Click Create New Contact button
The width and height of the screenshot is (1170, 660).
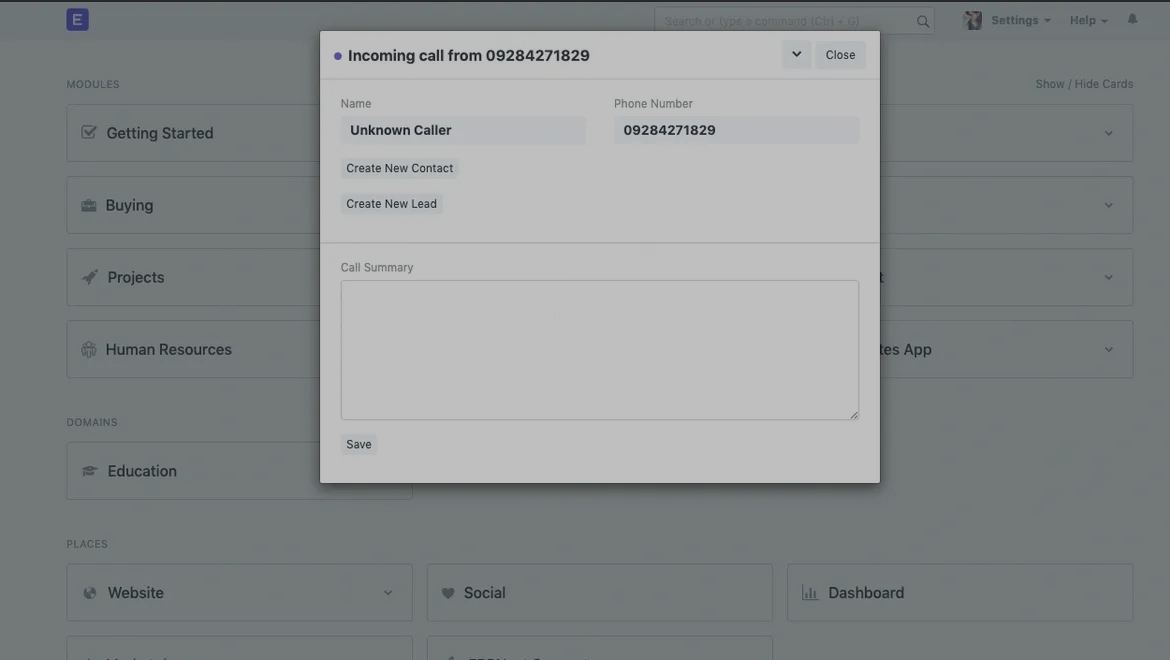click(x=399, y=168)
